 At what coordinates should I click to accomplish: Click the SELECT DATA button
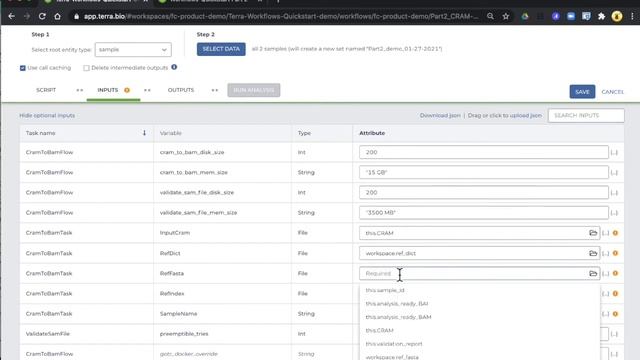[221, 49]
